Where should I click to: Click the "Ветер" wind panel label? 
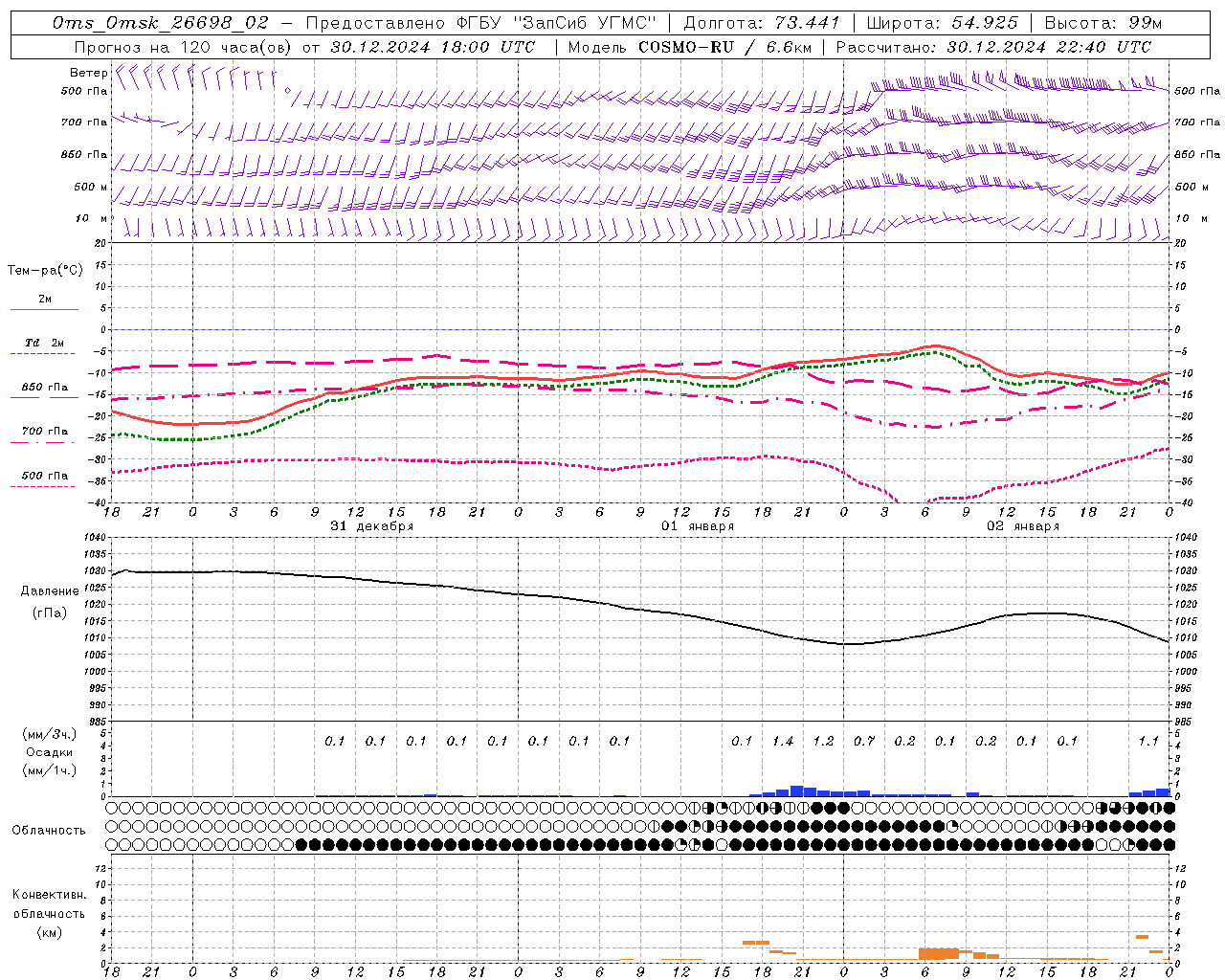click(x=89, y=73)
